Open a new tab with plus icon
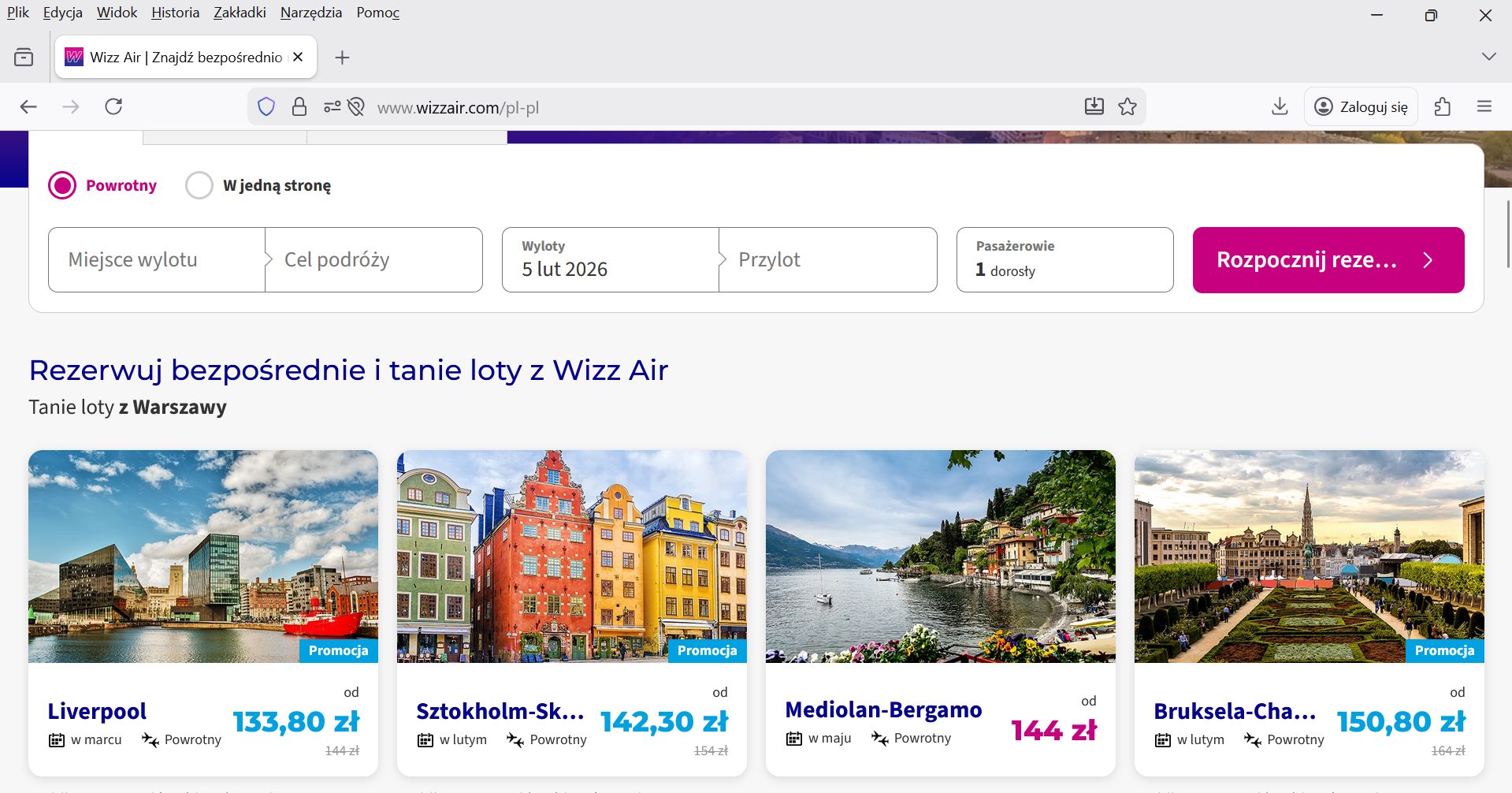The image size is (1512, 793). pos(342,57)
